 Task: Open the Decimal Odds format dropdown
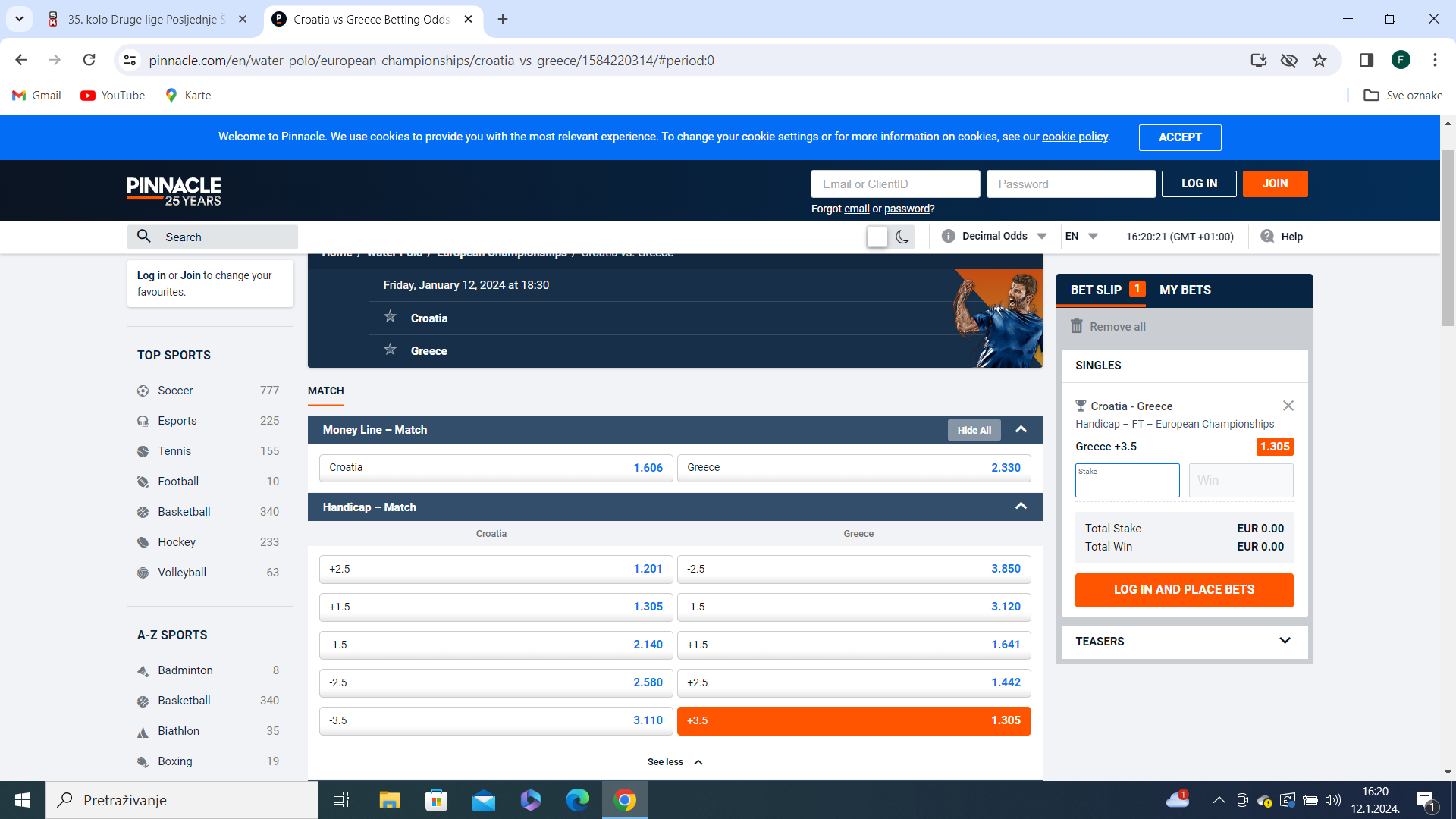994,236
